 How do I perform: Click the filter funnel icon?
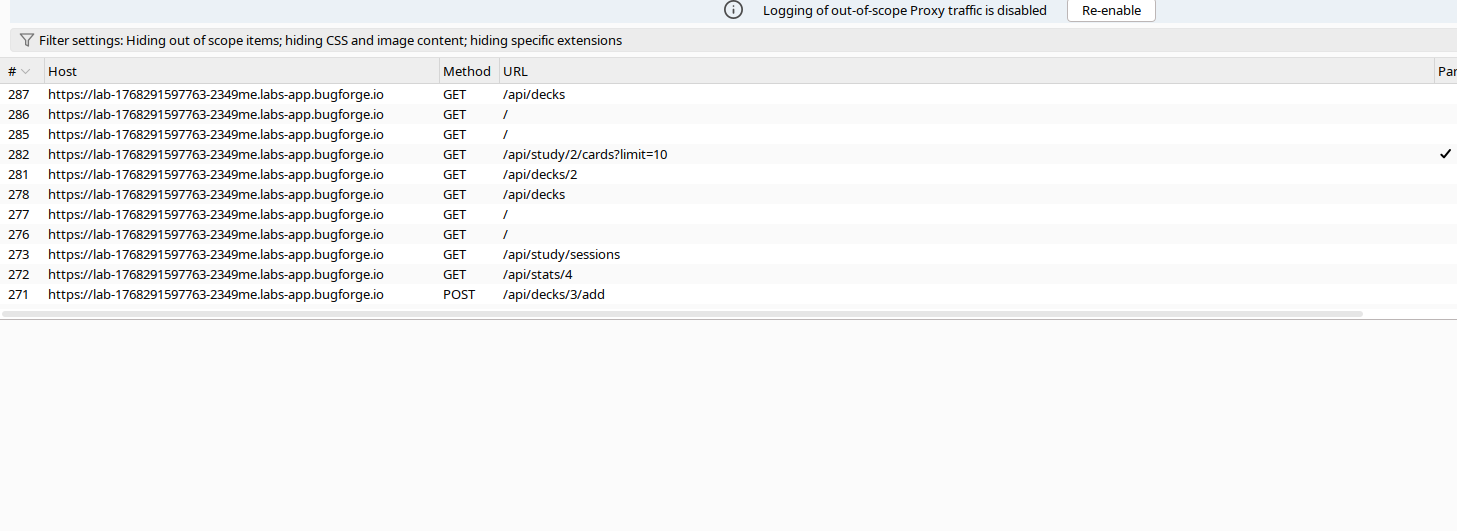26,40
